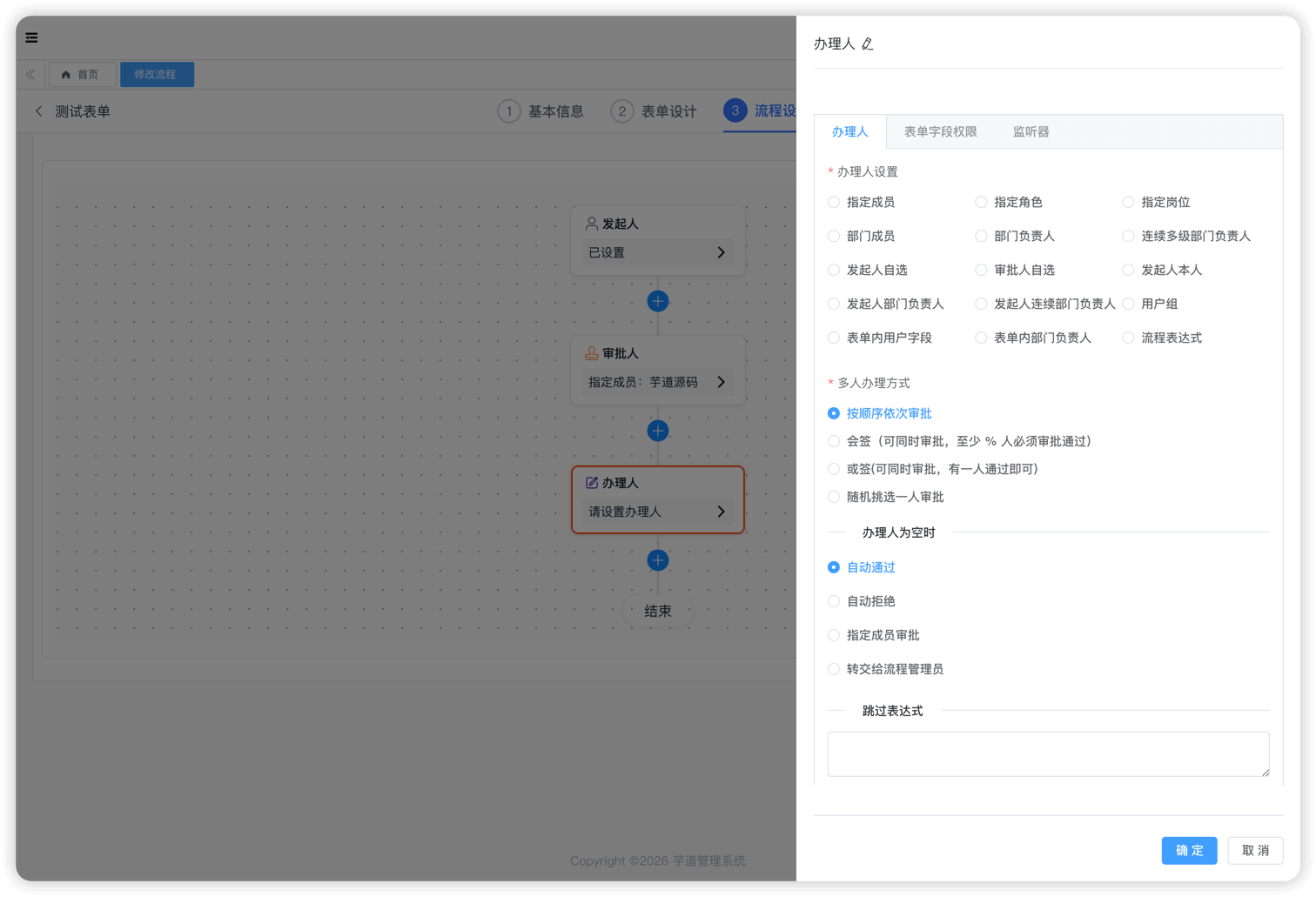
Task: Click the 确定 confirm button
Action: point(1189,851)
